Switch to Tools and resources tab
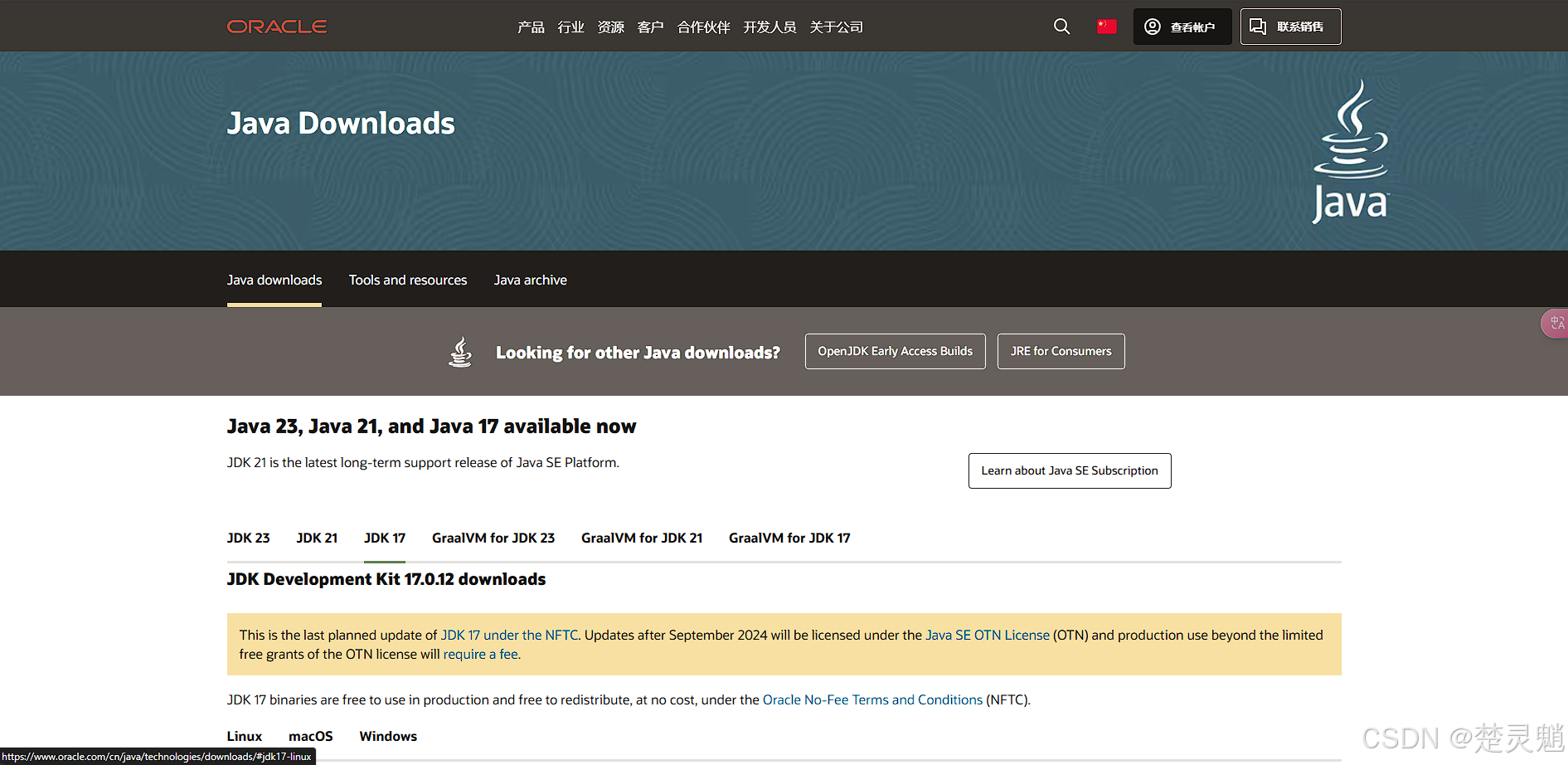Image resolution: width=1568 pixels, height=765 pixels. [x=408, y=280]
